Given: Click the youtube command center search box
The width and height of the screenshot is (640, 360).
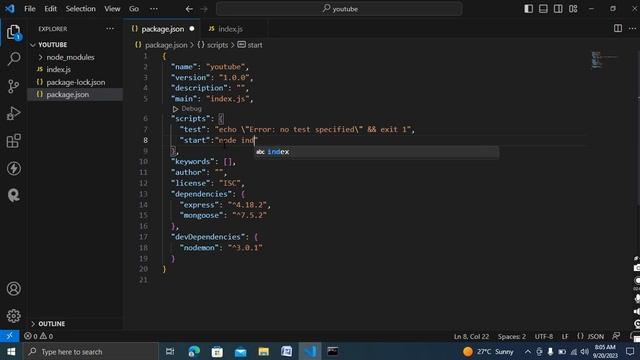Looking at the screenshot, I should (x=339, y=9).
